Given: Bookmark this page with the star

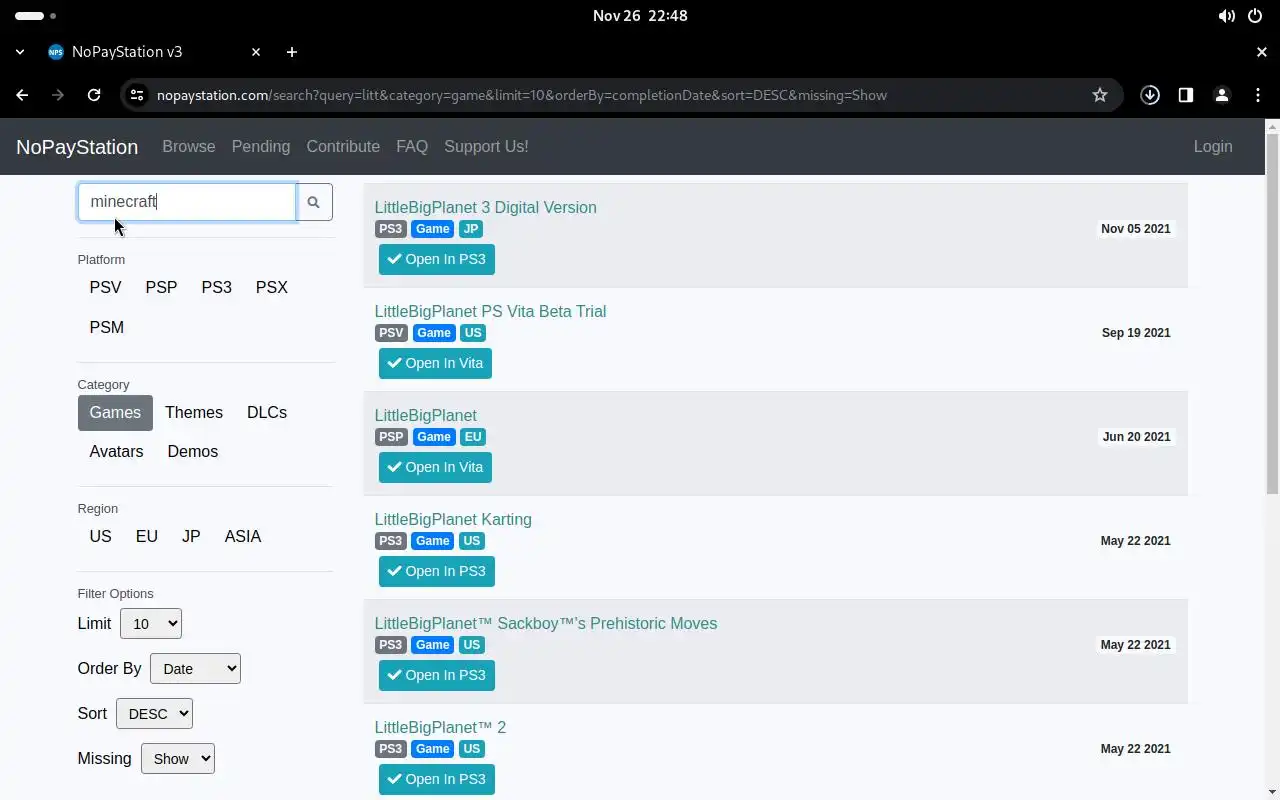Looking at the screenshot, I should pyautogui.click(x=1100, y=95).
